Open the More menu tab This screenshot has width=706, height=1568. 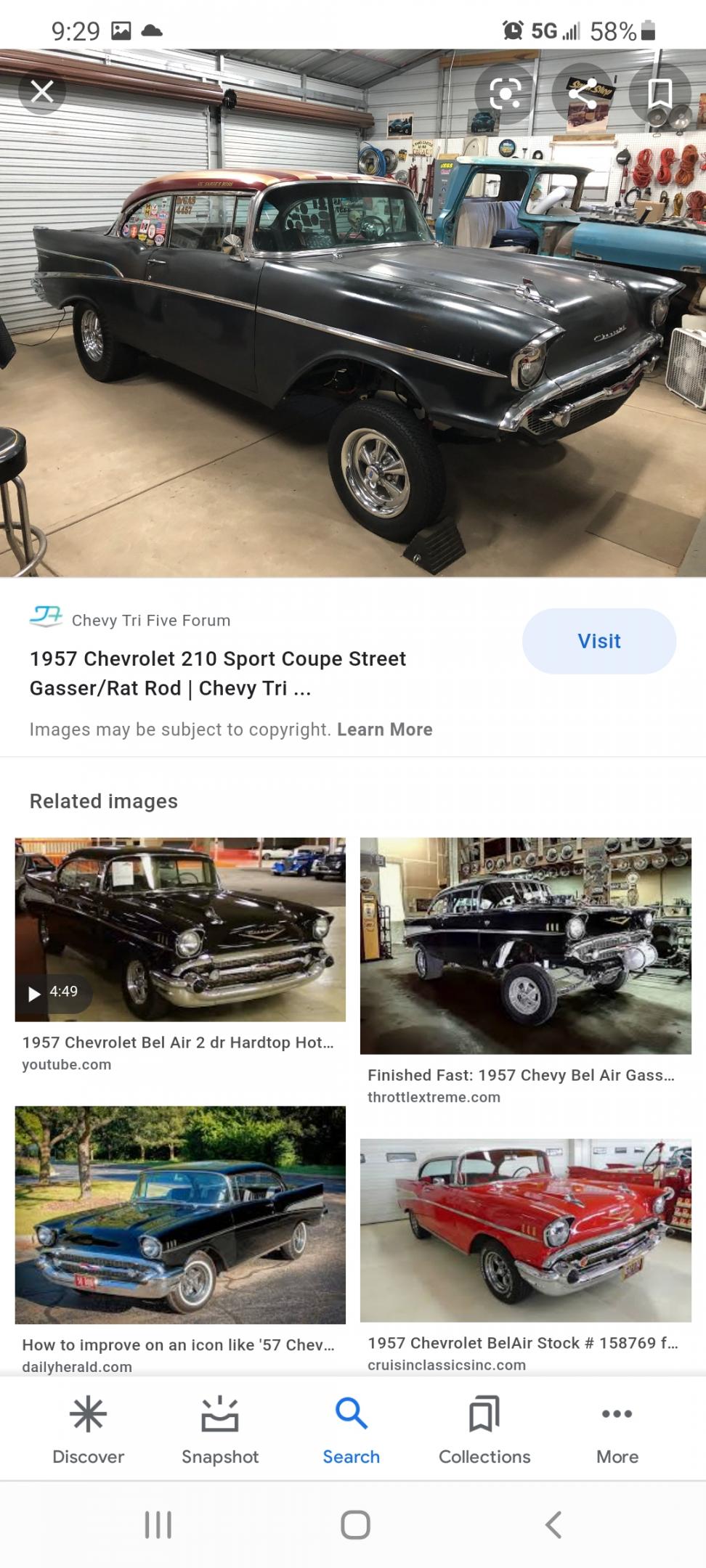[x=617, y=1429]
